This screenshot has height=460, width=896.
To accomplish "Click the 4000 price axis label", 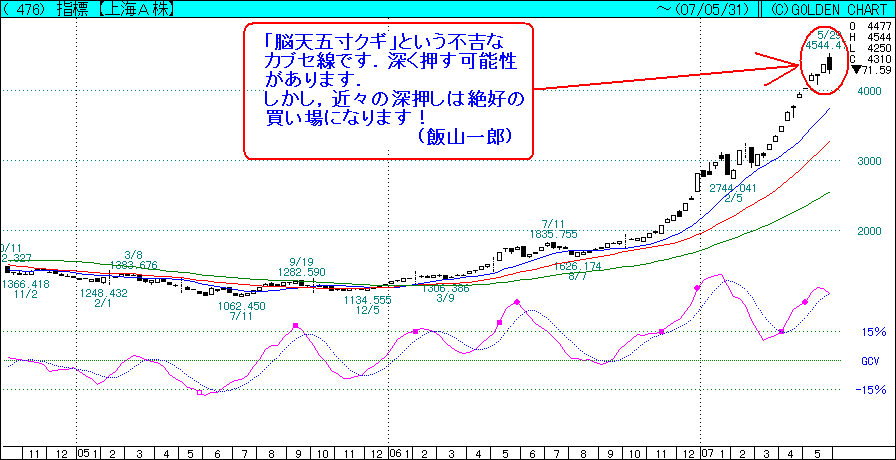I will [868, 92].
